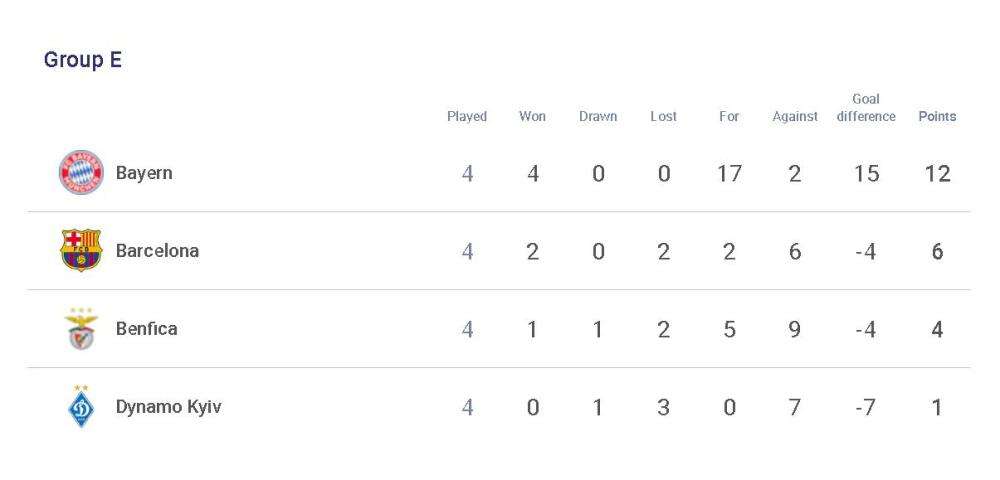This screenshot has width=1000, height=480.
Task: Select the Benfica team name
Action: pyautogui.click(x=147, y=329)
